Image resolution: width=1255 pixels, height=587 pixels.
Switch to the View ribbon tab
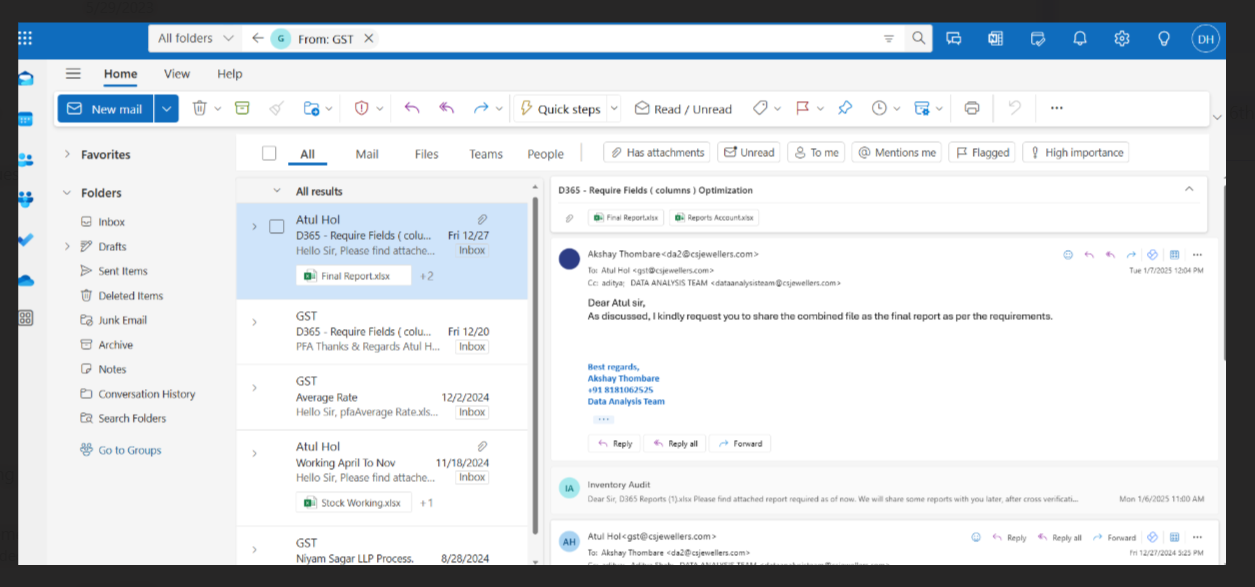click(x=177, y=73)
